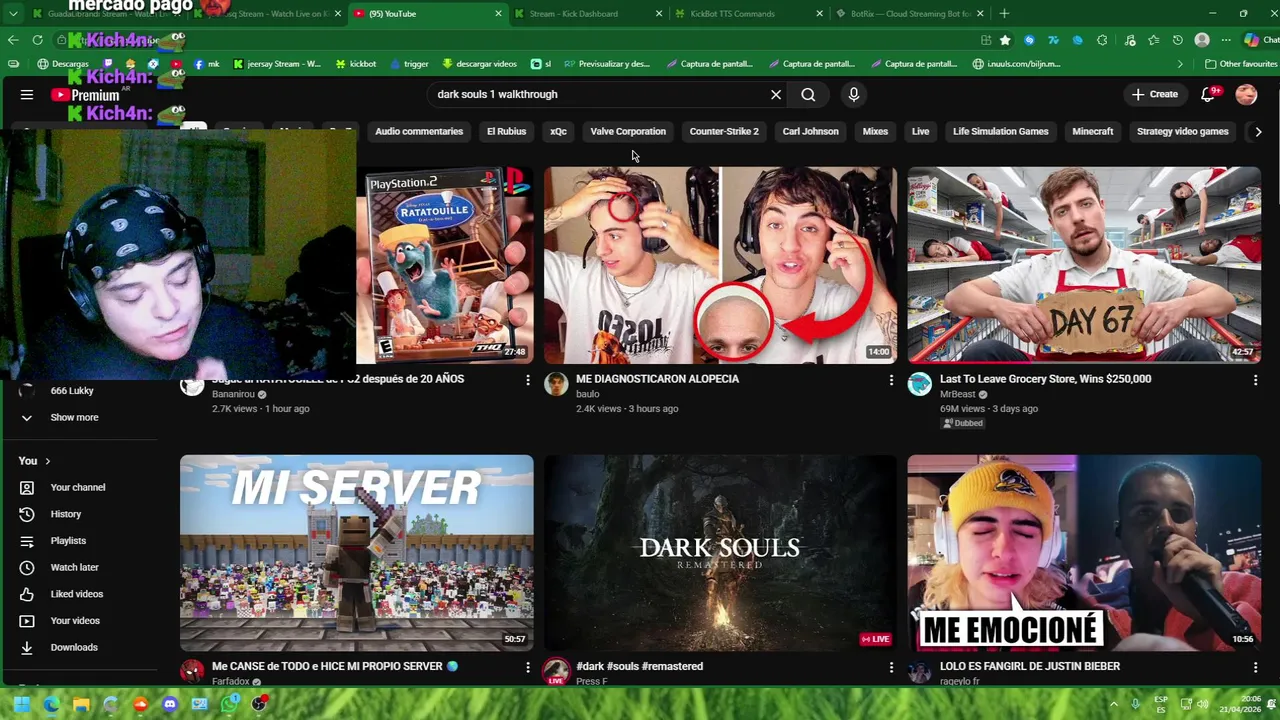
Task: Open the Other favourites folder
Action: pyautogui.click(x=1241, y=64)
